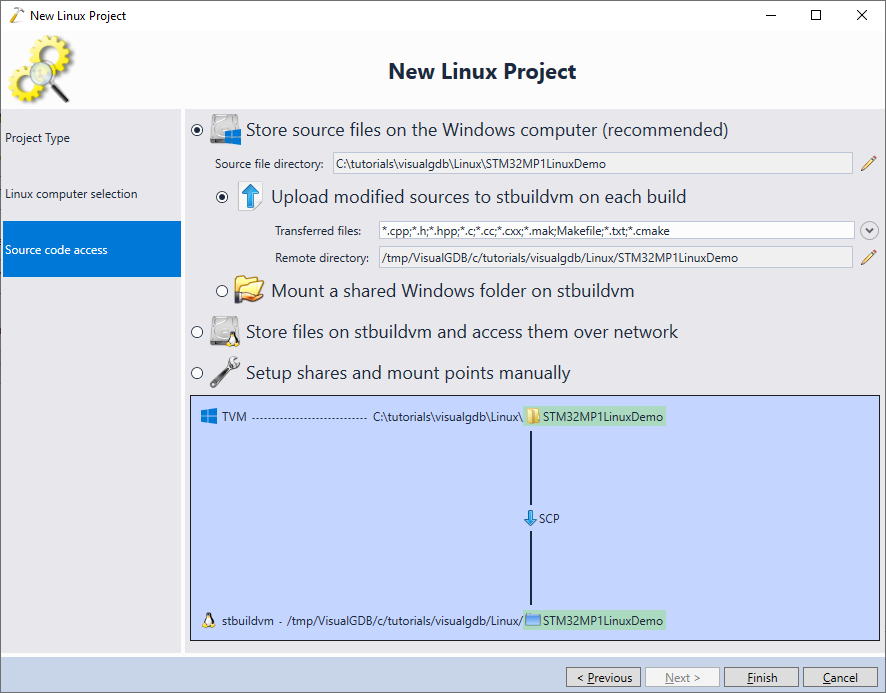This screenshot has width=886, height=693.
Task: Edit remote directory with pencil icon
Action: tap(868, 258)
